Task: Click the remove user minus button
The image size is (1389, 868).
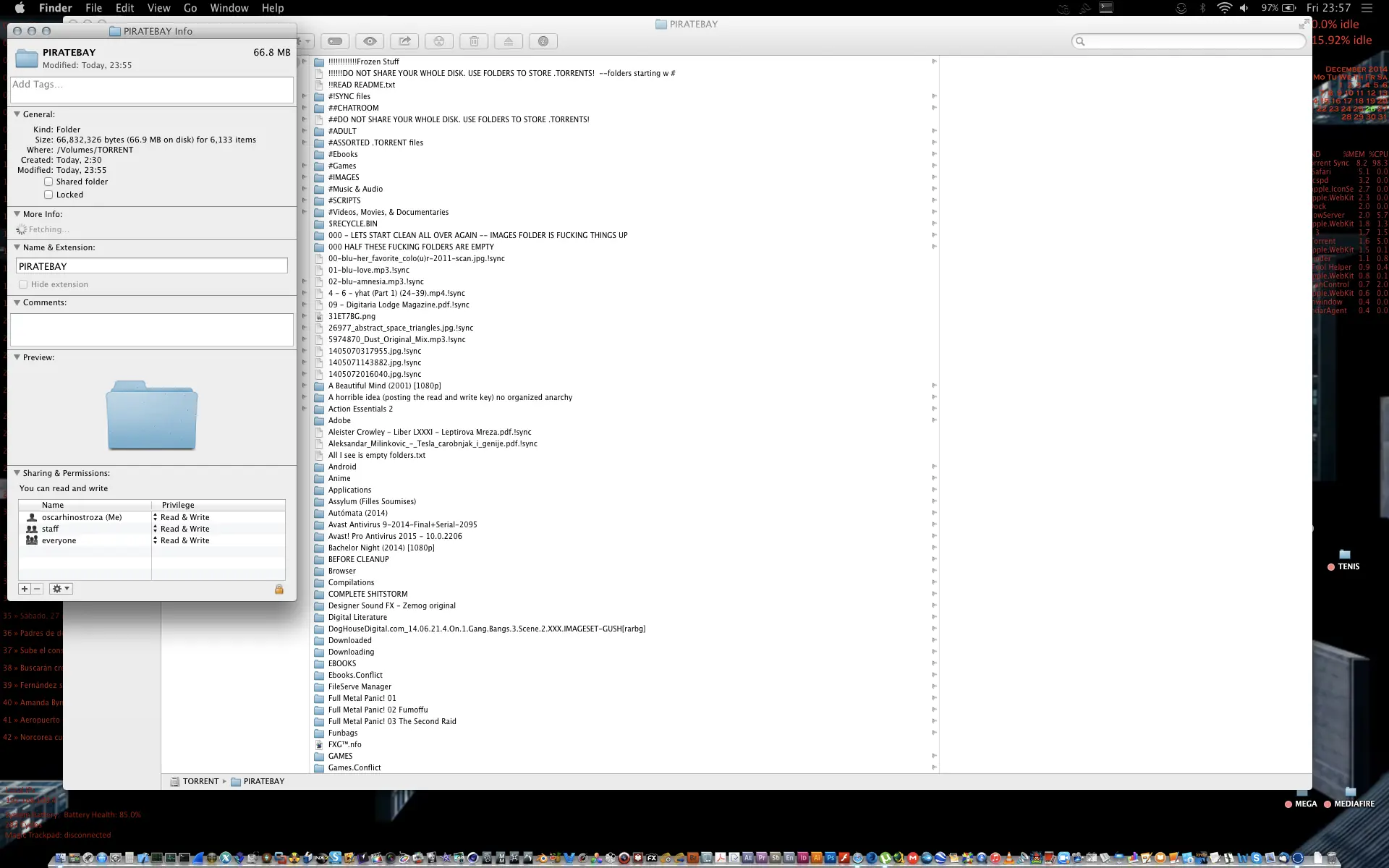Action: 38,589
